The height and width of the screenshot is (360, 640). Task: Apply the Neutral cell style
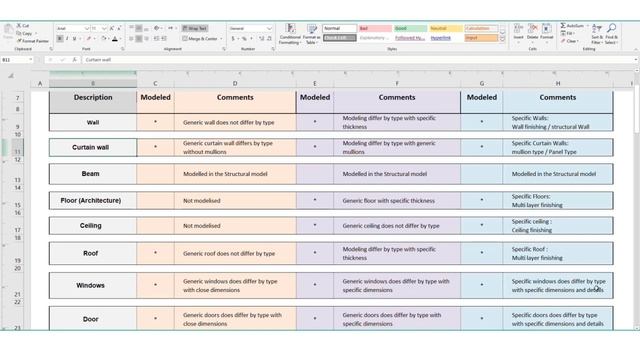tap(446, 28)
